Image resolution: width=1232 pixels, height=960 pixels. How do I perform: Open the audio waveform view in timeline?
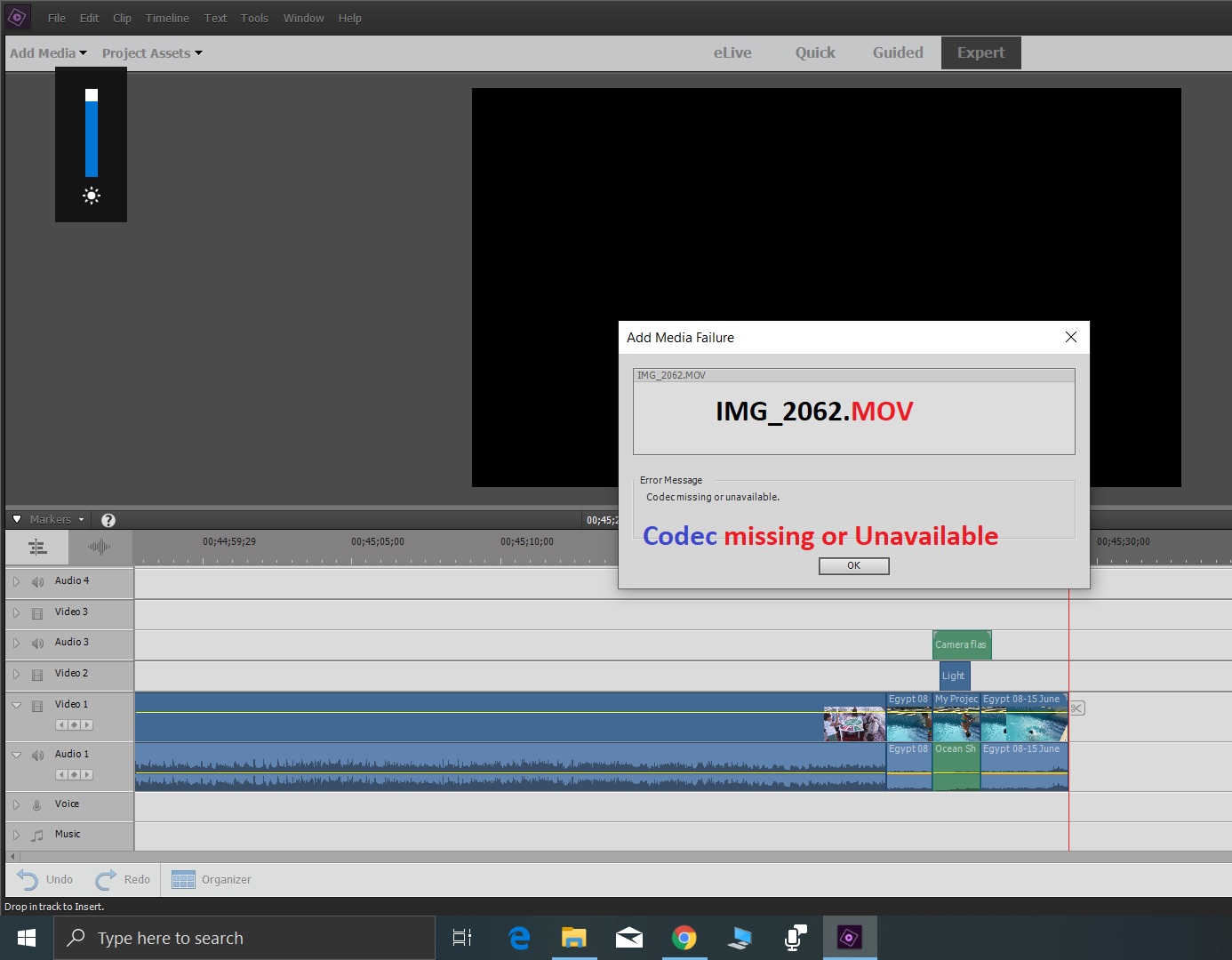(x=99, y=547)
